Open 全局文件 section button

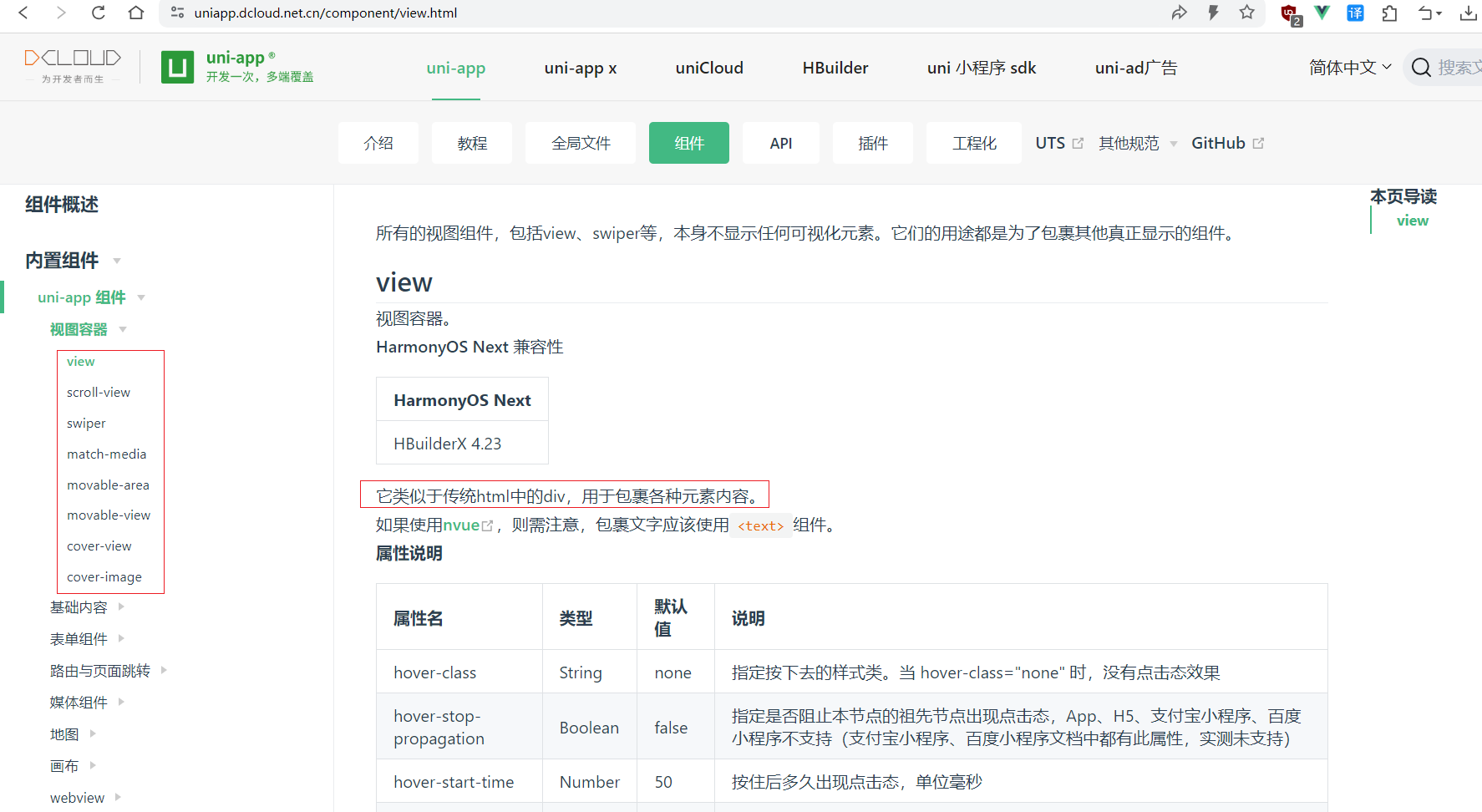tap(581, 143)
